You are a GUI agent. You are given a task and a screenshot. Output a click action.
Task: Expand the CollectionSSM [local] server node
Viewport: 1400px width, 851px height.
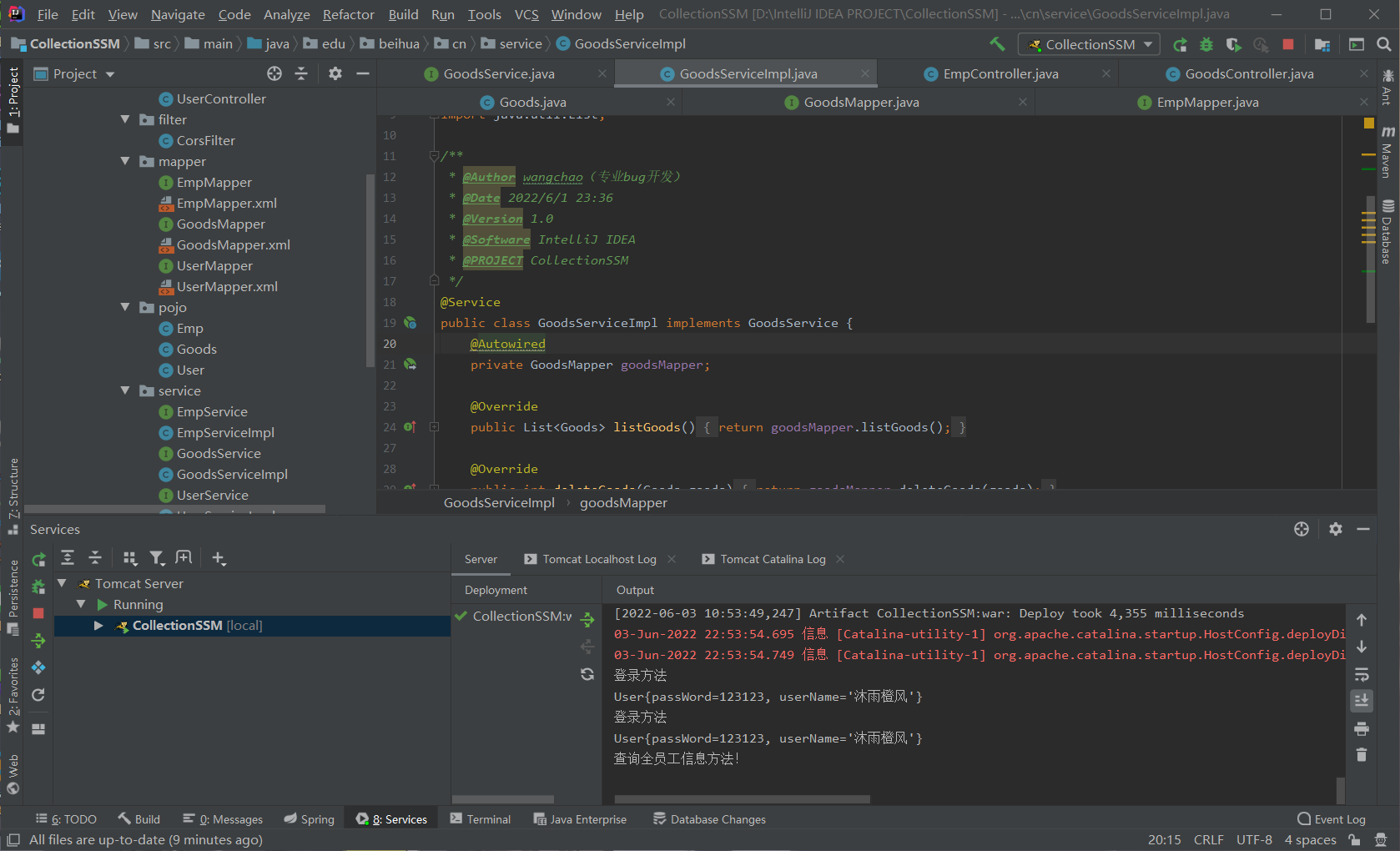(98, 626)
